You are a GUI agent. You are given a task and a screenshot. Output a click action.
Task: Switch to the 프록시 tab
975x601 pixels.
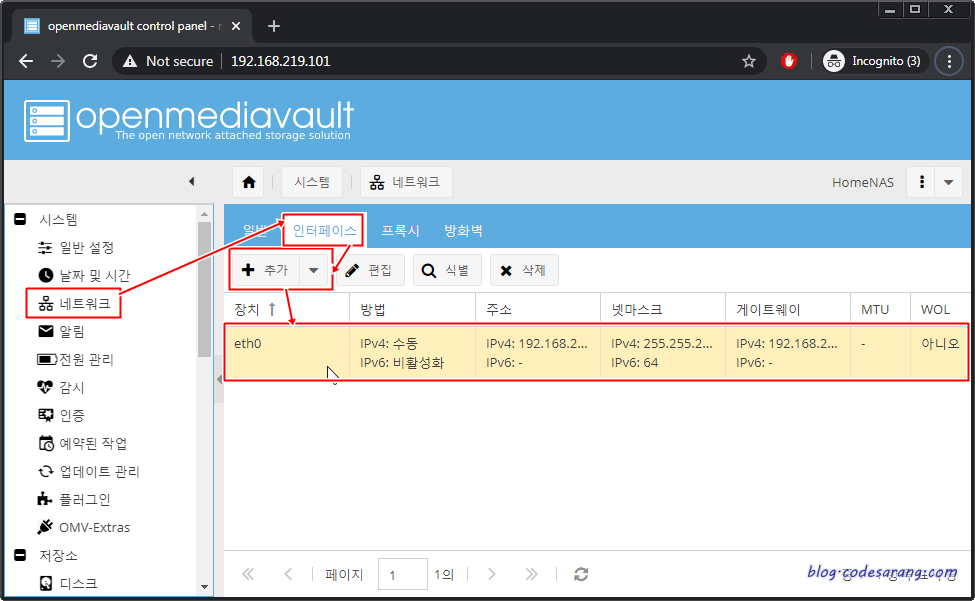400,231
